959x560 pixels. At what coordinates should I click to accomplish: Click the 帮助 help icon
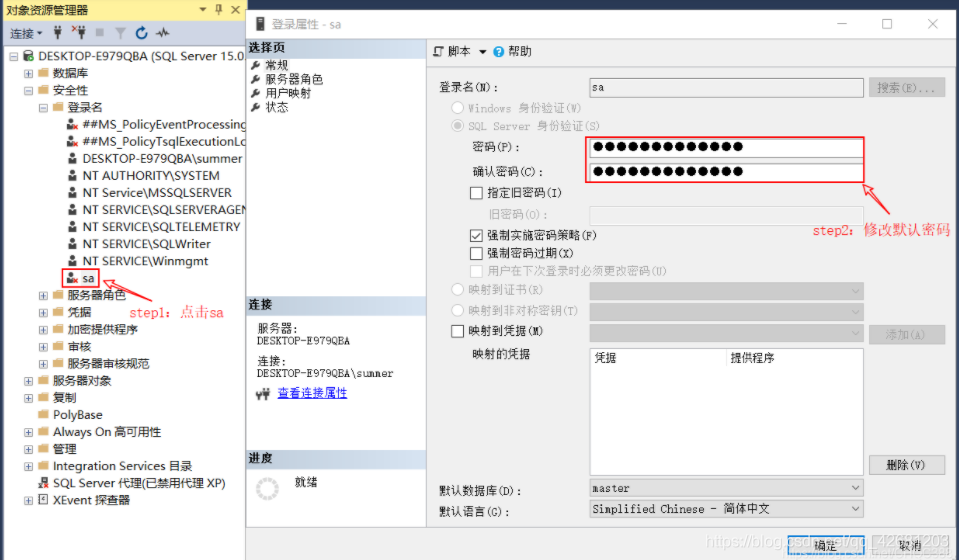coord(498,52)
